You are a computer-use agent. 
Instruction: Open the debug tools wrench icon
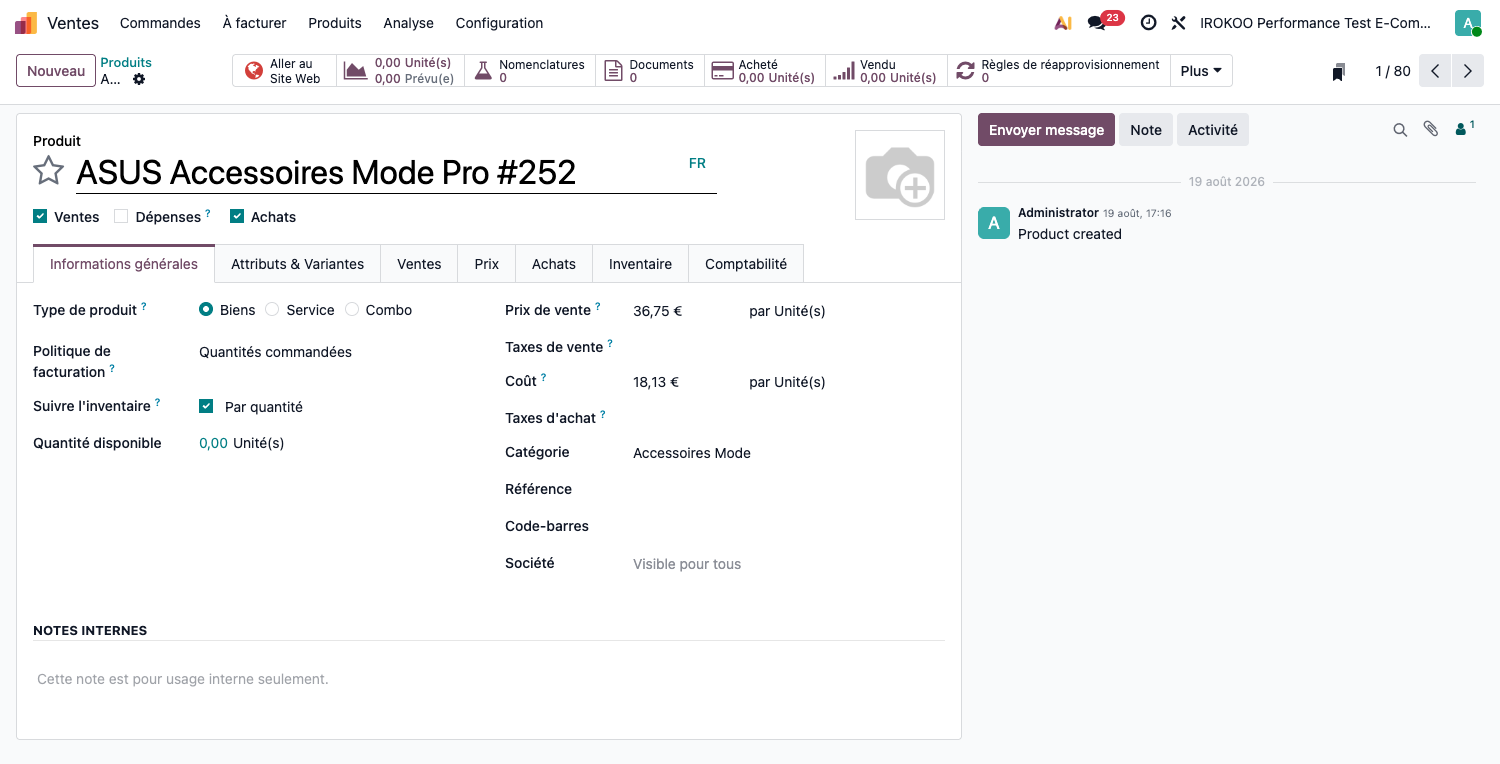(1179, 23)
